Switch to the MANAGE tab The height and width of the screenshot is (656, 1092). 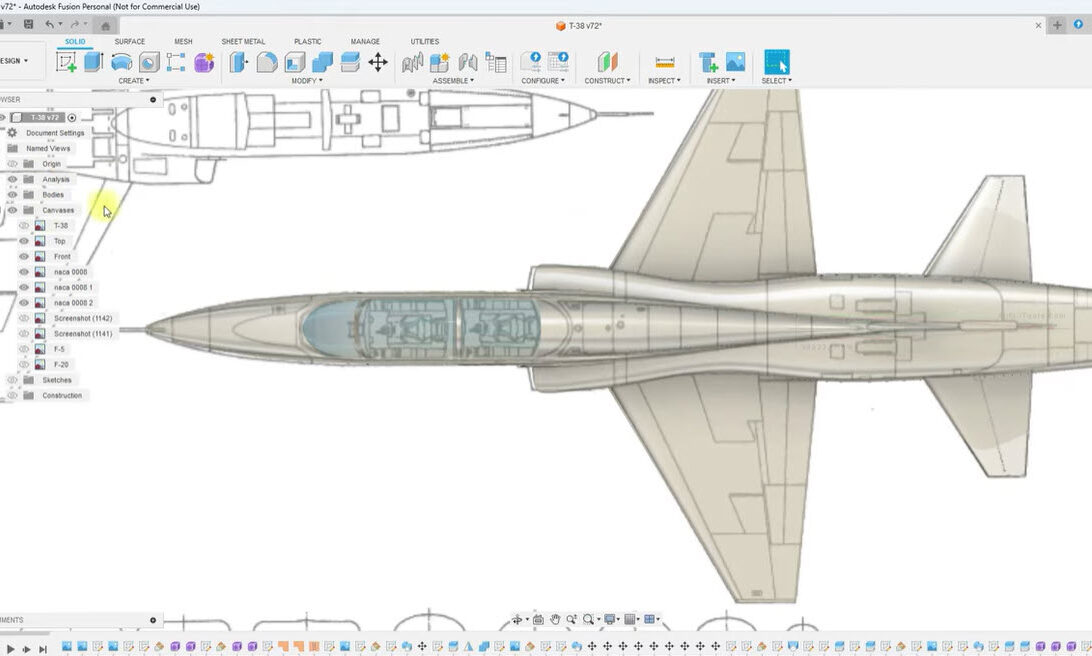tap(365, 42)
